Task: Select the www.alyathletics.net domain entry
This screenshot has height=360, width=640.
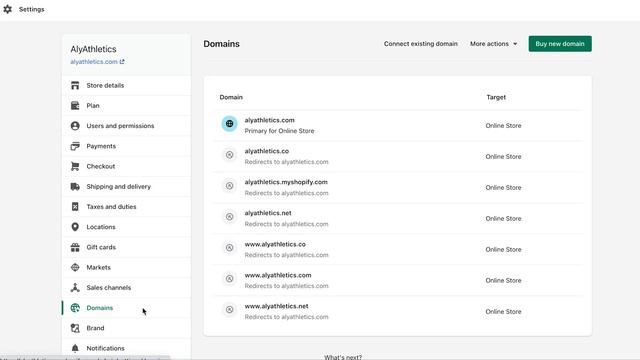Action: click(x=398, y=311)
